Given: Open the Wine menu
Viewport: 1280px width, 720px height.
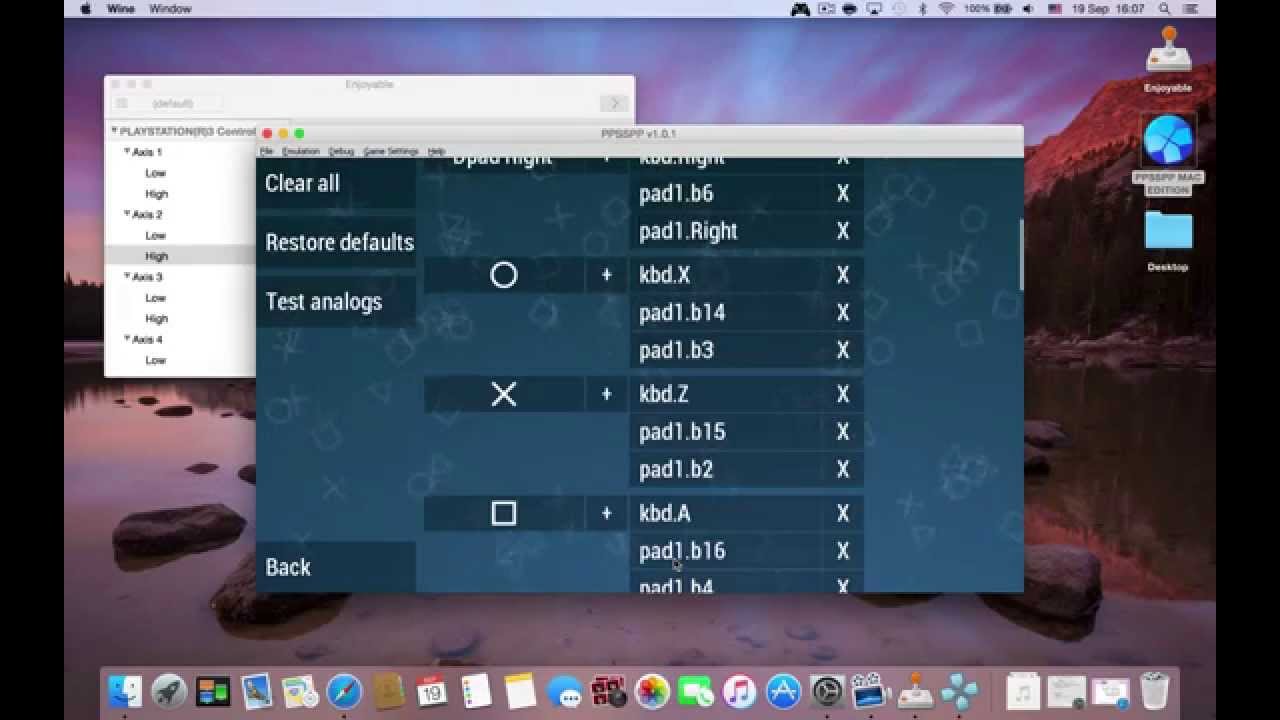Looking at the screenshot, I should pyautogui.click(x=120, y=9).
